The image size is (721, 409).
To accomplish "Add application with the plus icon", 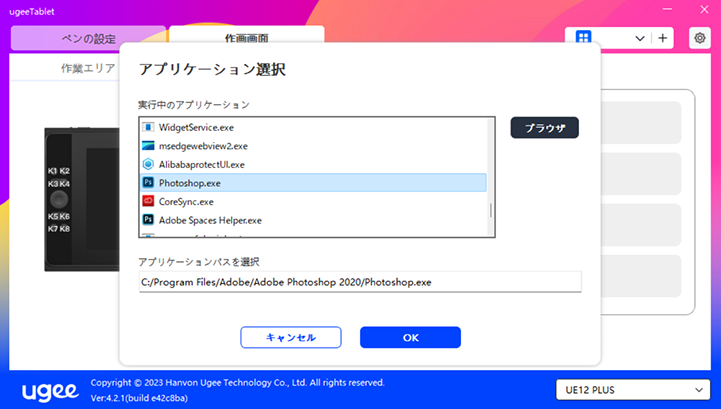I will [x=663, y=38].
